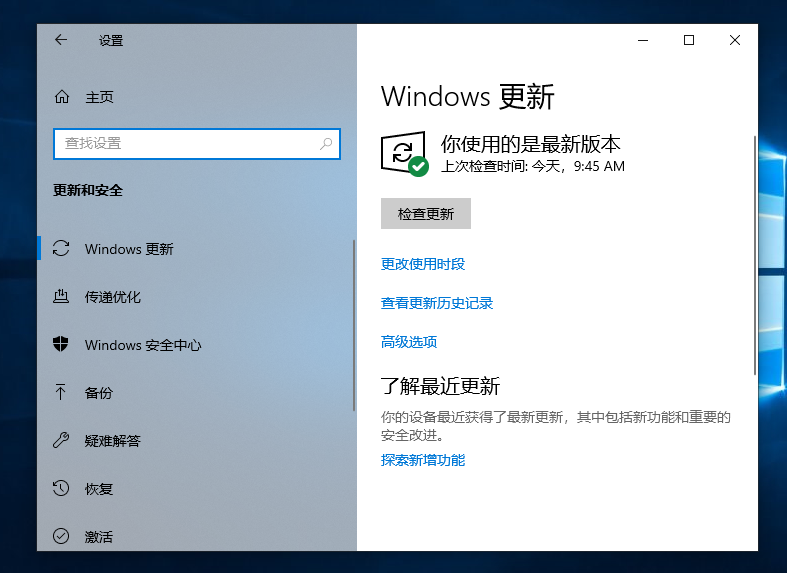Viewport: 787px width, 573px height.
Task: Click the search magnifier icon in settings box
Action: [326, 144]
